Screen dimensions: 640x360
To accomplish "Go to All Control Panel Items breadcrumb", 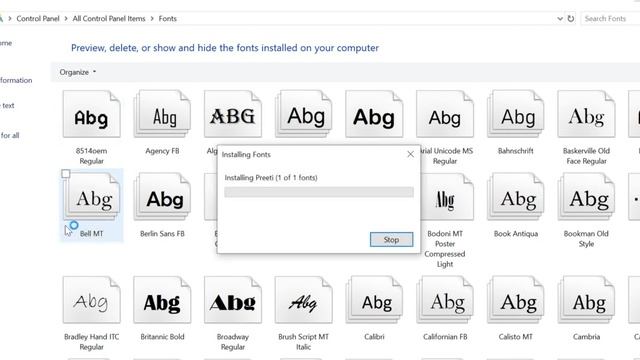I will pyautogui.click(x=109, y=19).
